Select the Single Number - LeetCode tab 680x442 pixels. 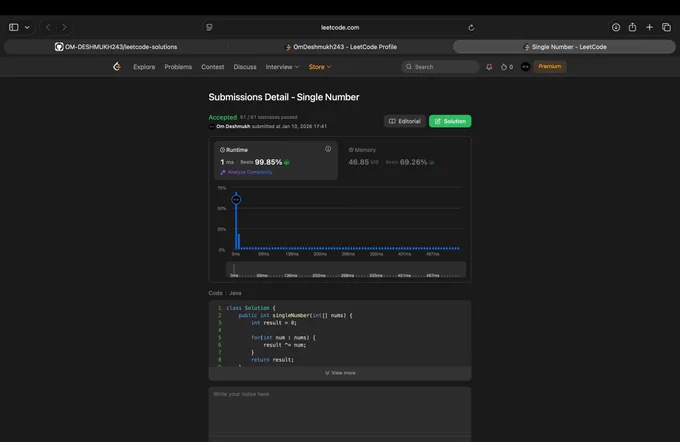[564, 47]
